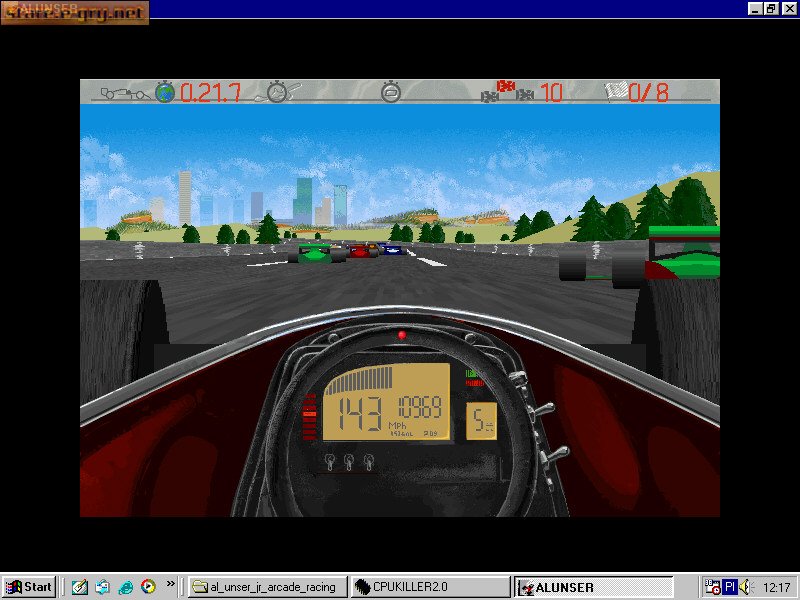Click the race position cars icon
The image size is (800, 600).
coord(507,92)
